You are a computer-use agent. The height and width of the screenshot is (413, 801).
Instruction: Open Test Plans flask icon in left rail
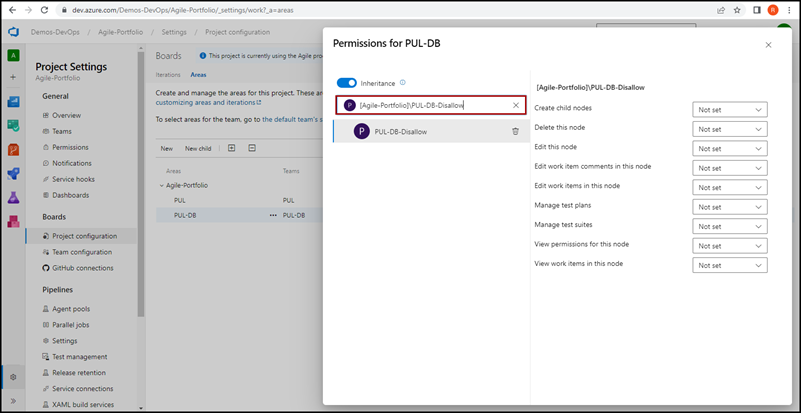pyautogui.click(x=13, y=197)
